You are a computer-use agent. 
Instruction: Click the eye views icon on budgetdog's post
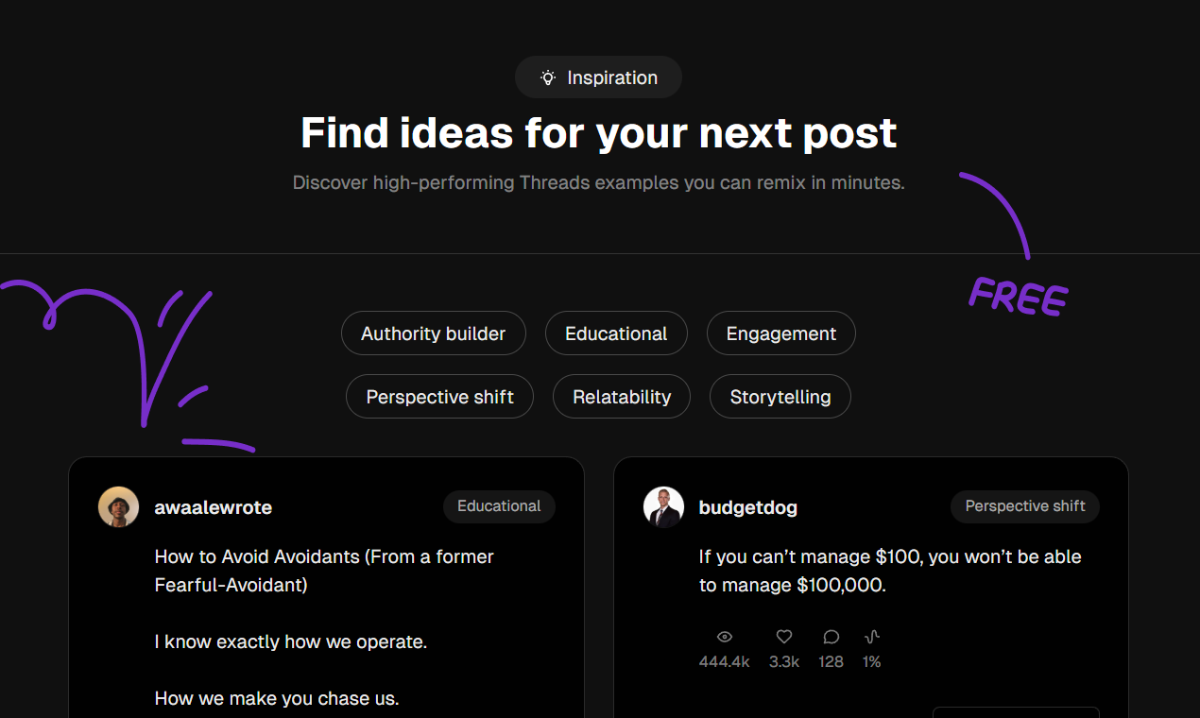click(724, 636)
